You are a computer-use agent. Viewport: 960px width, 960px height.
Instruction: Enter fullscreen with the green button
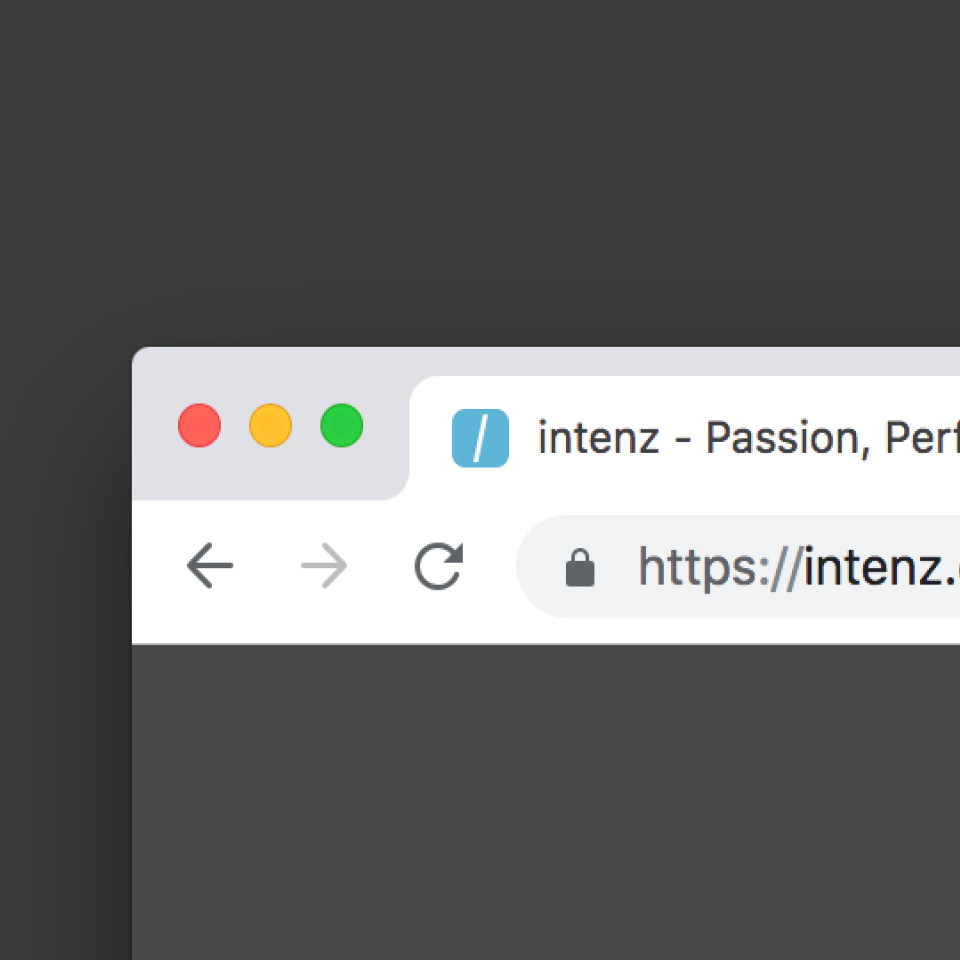(x=342, y=425)
